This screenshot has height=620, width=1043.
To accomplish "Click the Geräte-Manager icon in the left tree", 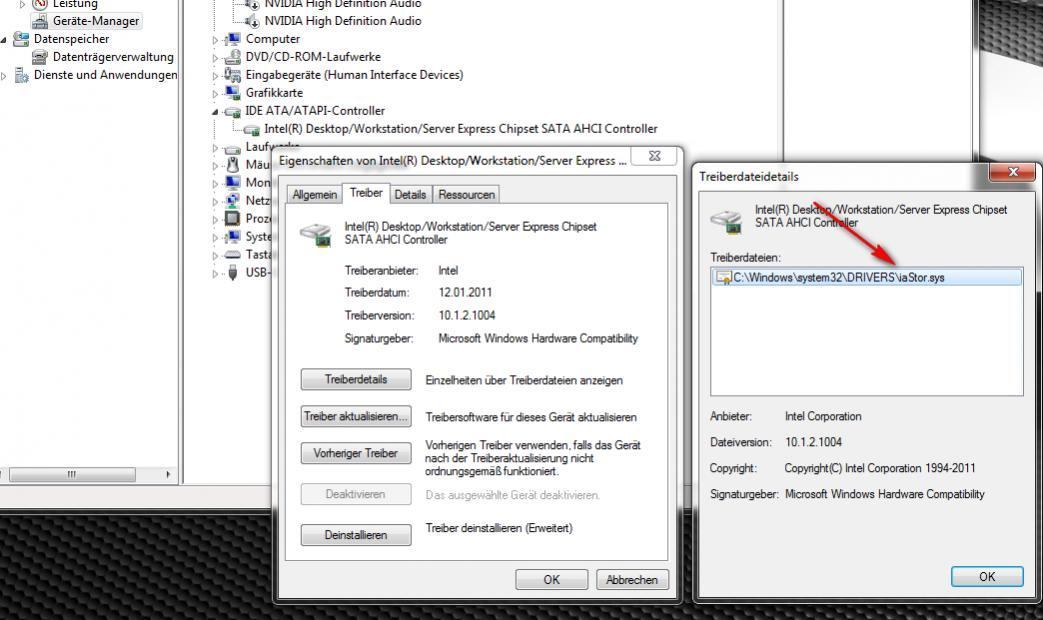I will [x=41, y=21].
